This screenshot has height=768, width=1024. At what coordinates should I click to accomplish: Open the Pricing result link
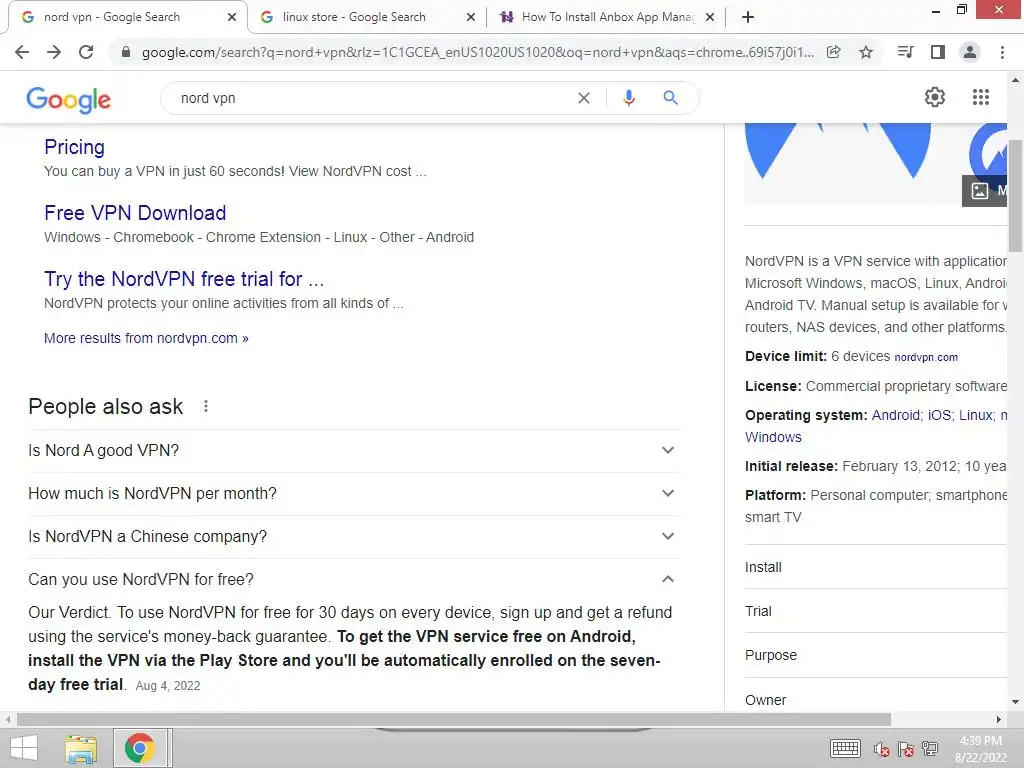(x=74, y=147)
